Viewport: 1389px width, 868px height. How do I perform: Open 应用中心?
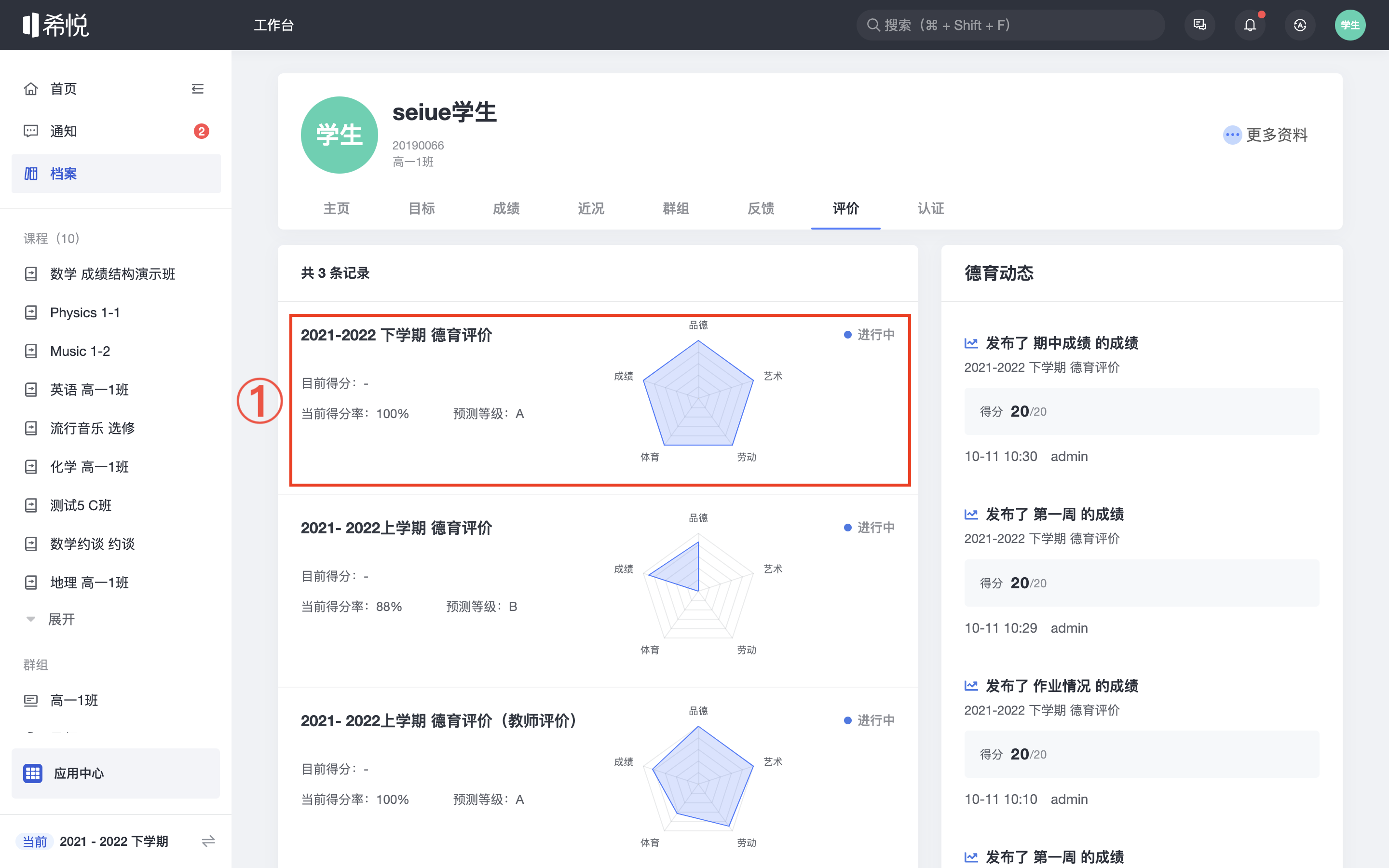(116, 773)
